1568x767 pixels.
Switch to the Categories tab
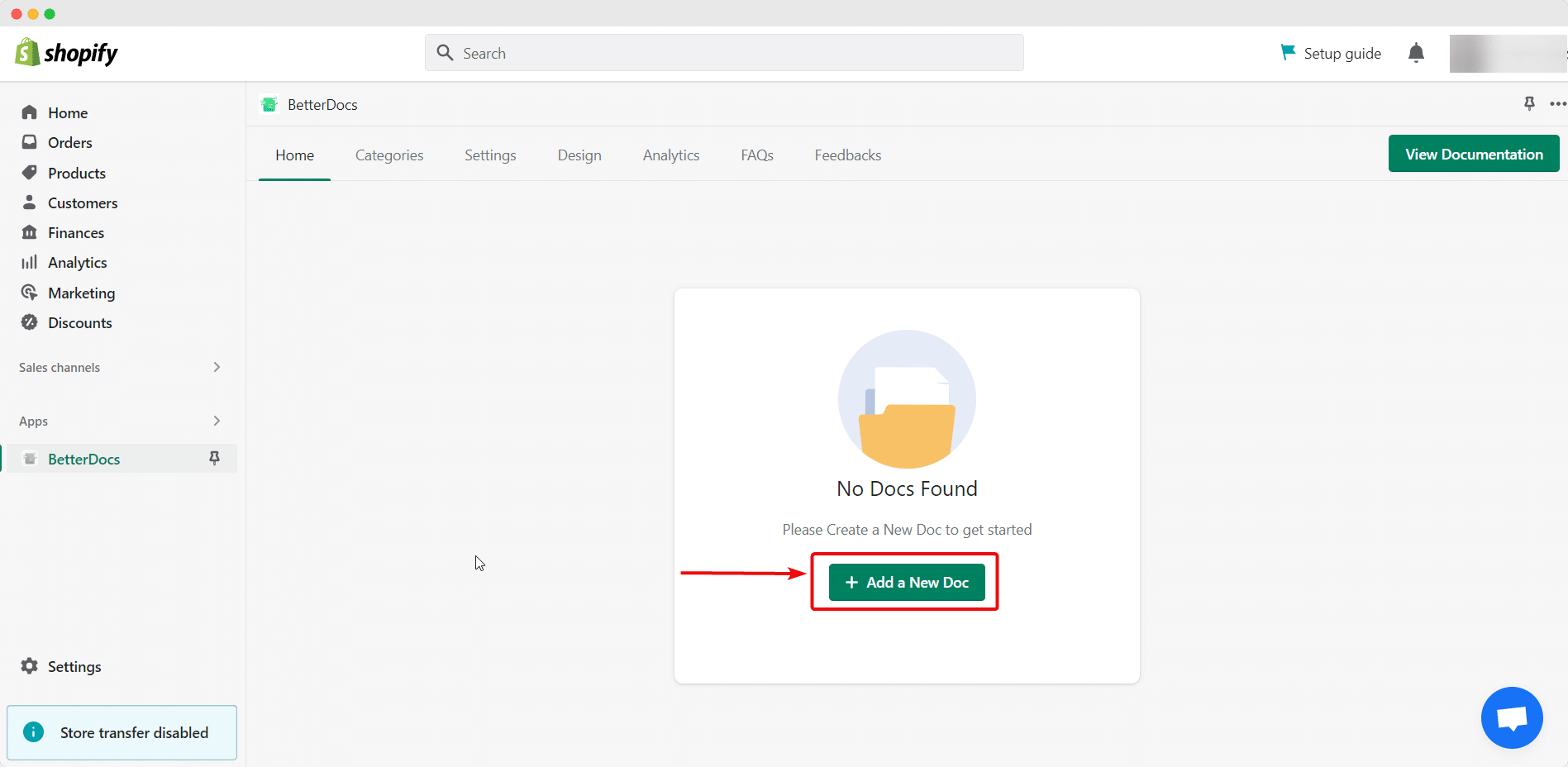(389, 155)
